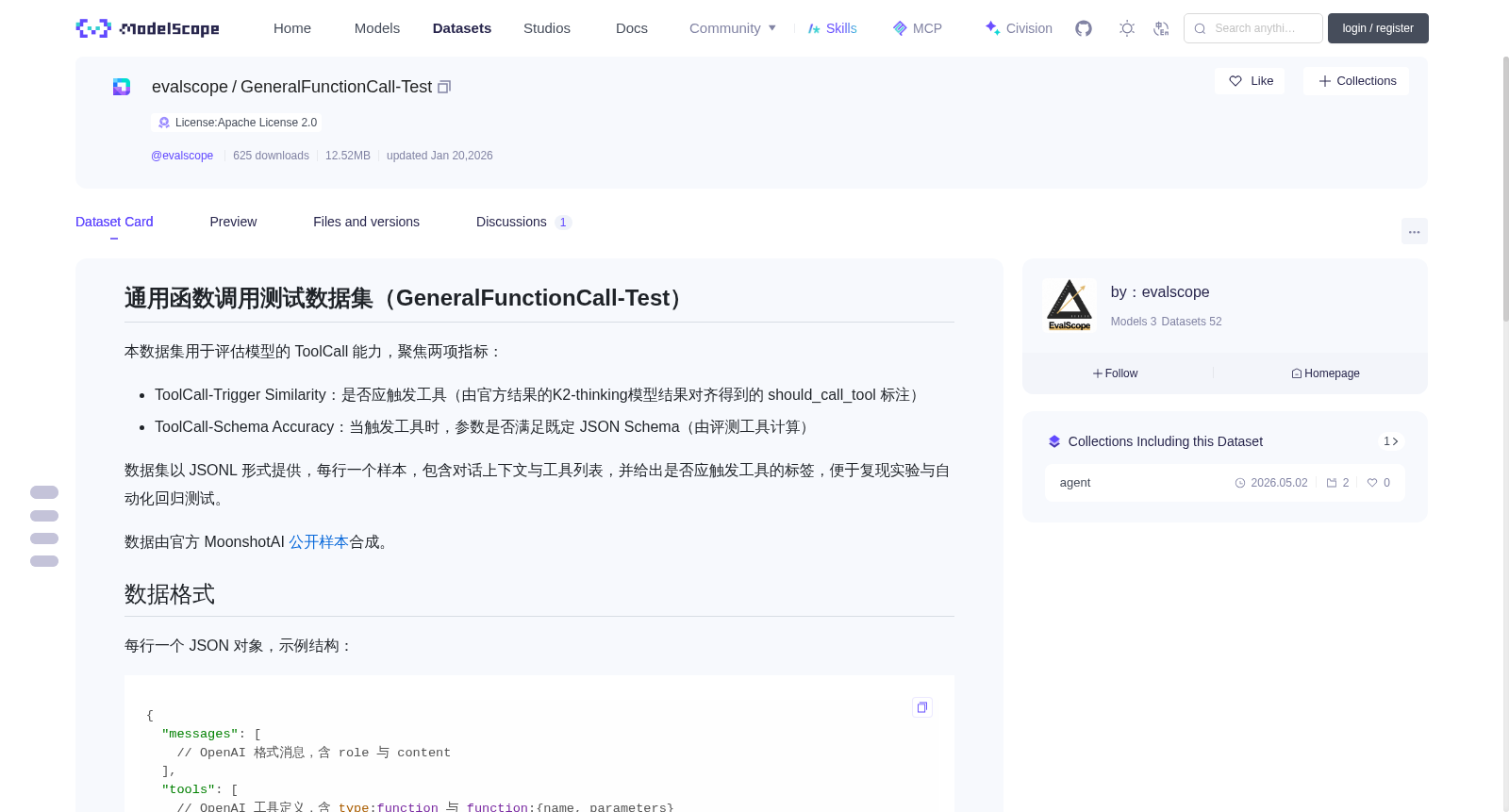Screen dimensions: 1509x812
Task: Select the Dataset Card tab
Action: pyautogui.click(x=114, y=222)
